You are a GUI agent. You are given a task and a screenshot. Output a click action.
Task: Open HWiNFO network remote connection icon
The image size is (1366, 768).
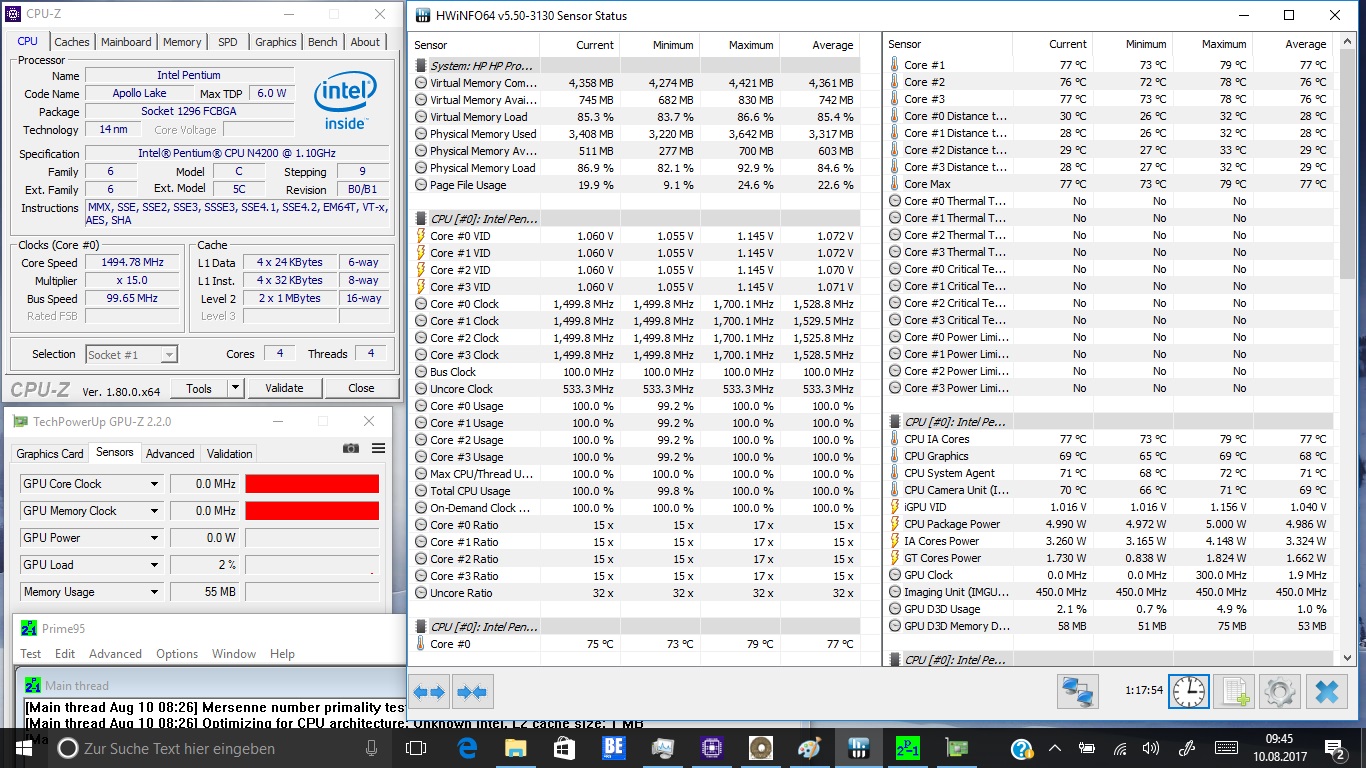(x=1078, y=691)
